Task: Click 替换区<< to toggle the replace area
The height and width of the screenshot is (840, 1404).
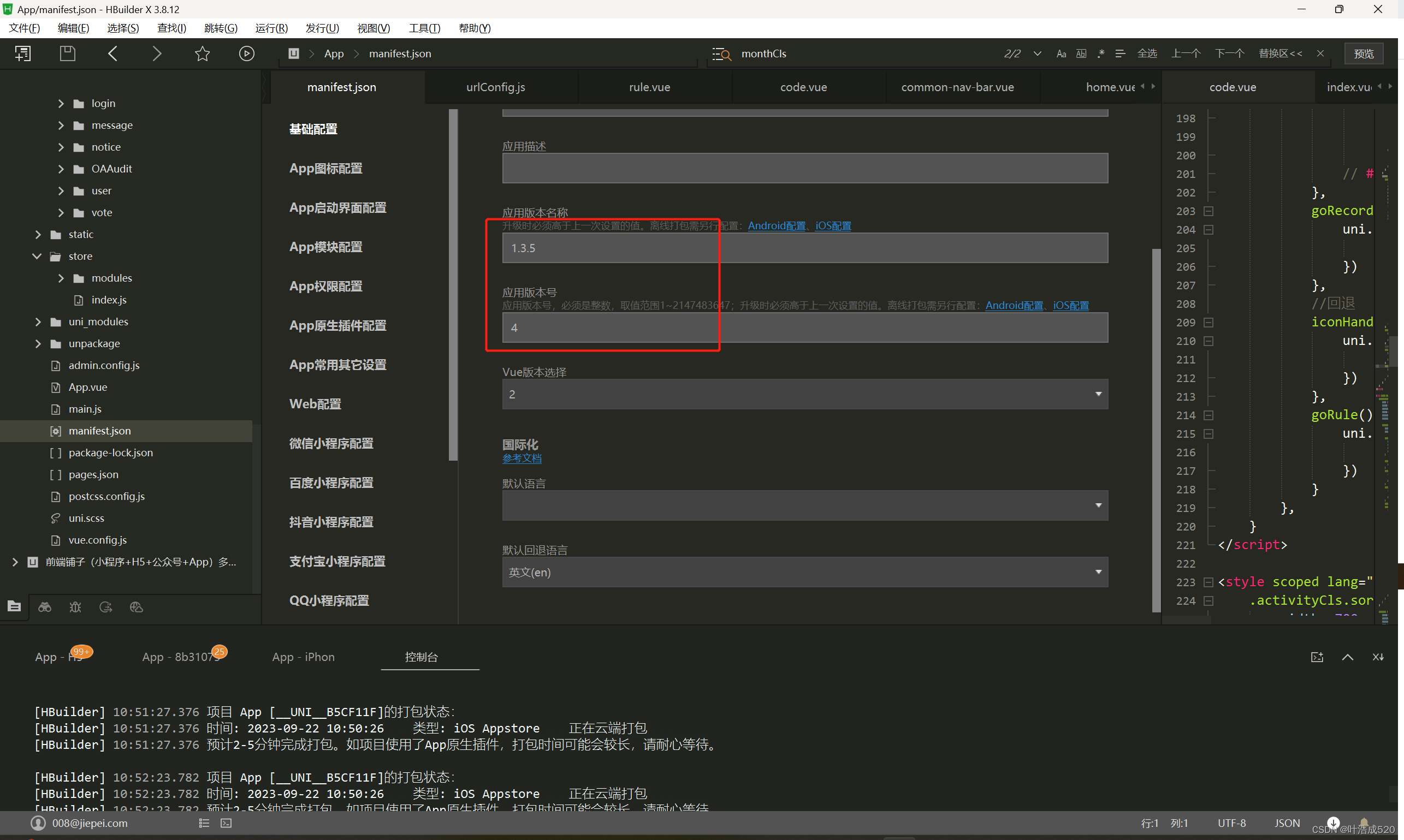Action: click(1280, 54)
